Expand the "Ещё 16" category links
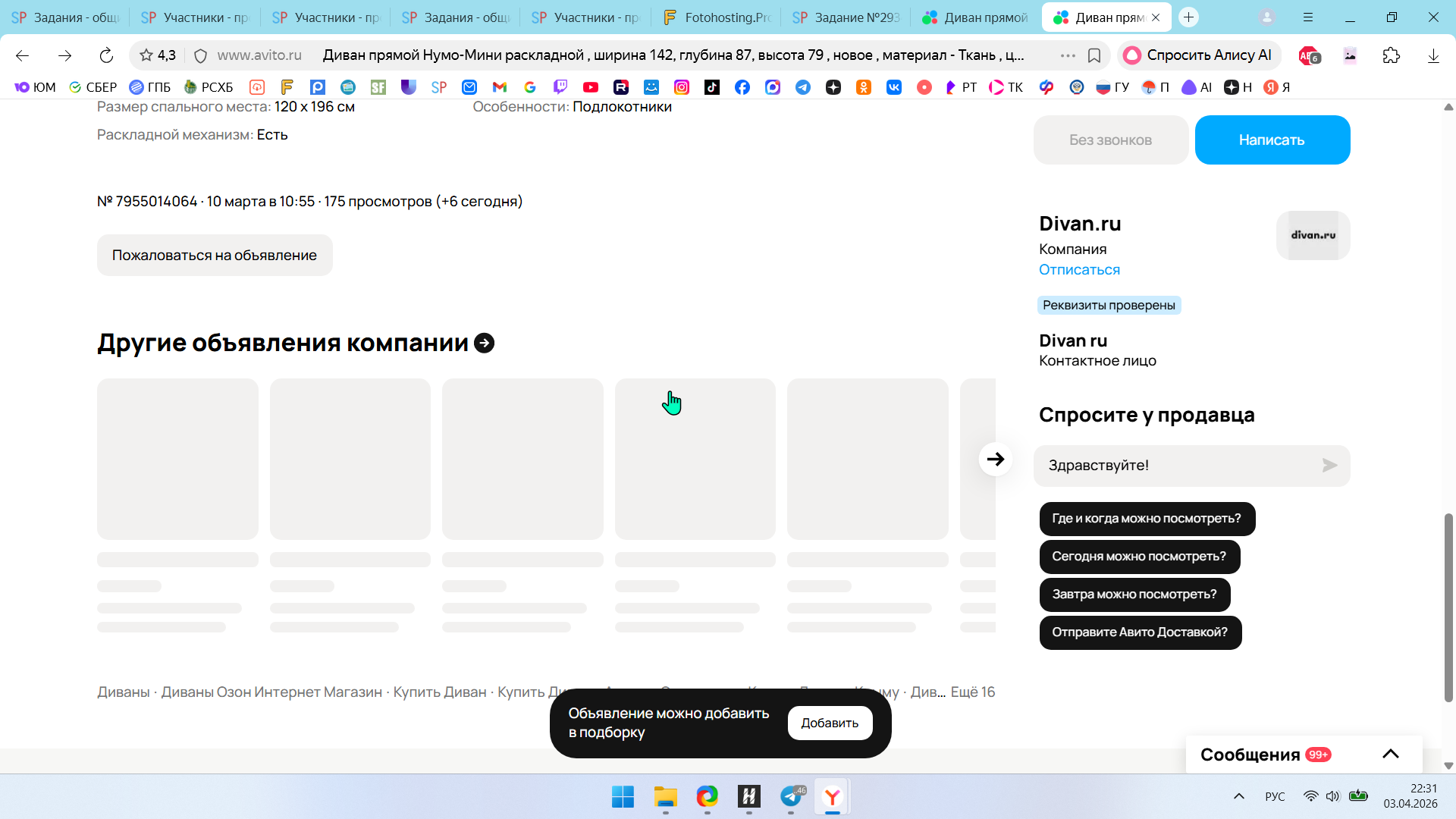 coord(972,692)
